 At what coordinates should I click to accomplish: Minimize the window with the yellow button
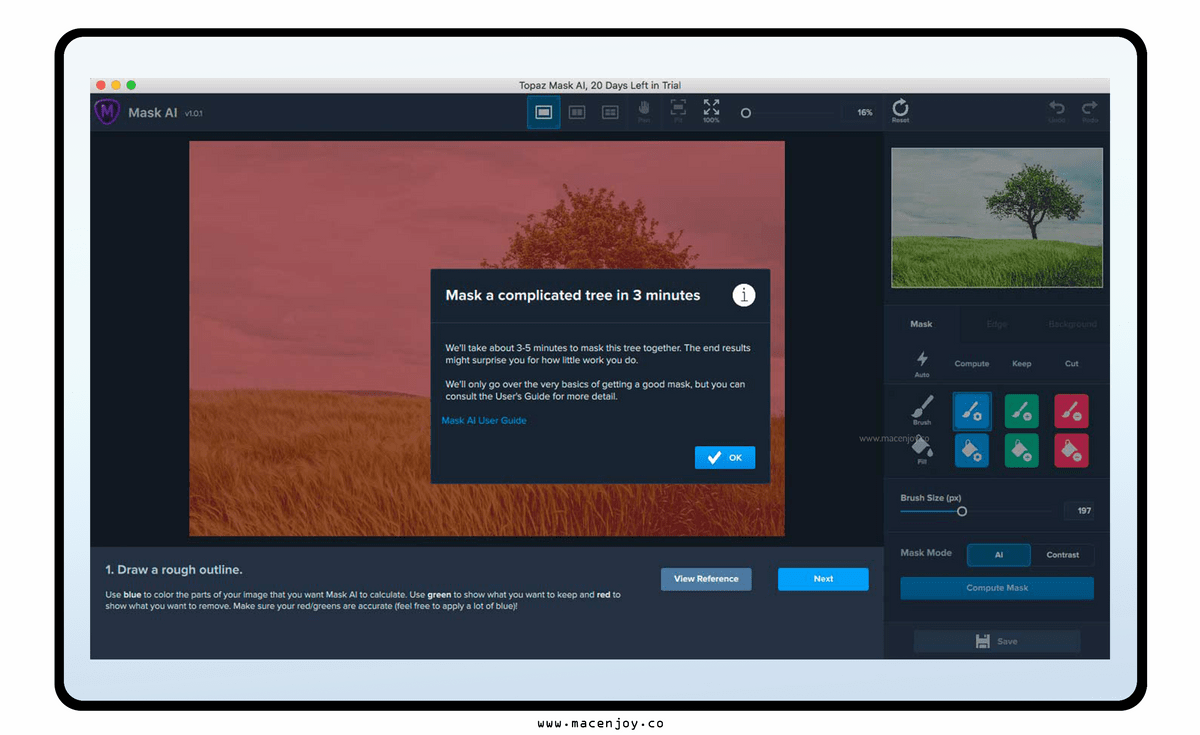116,86
